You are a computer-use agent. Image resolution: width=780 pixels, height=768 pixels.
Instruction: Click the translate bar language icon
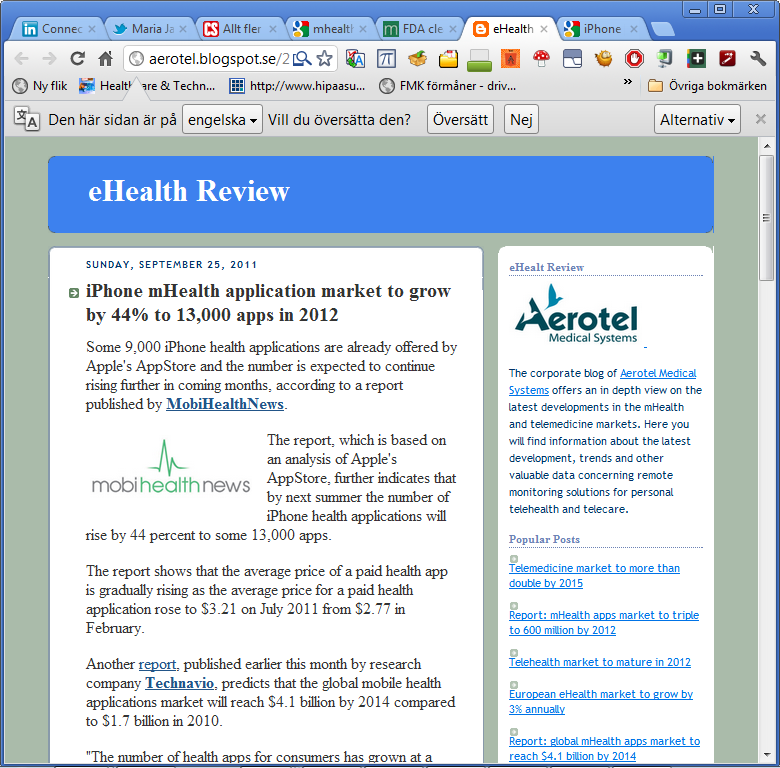[26, 119]
